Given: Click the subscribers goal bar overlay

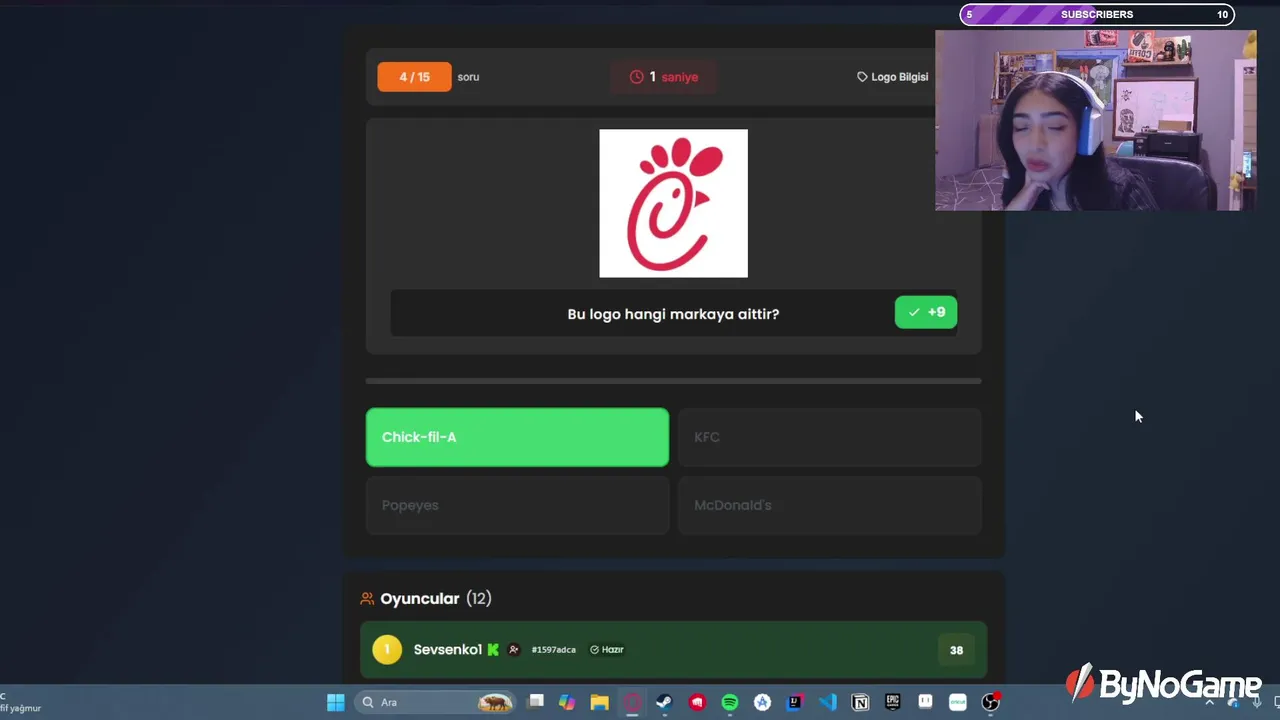Looking at the screenshot, I should coord(1097,14).
